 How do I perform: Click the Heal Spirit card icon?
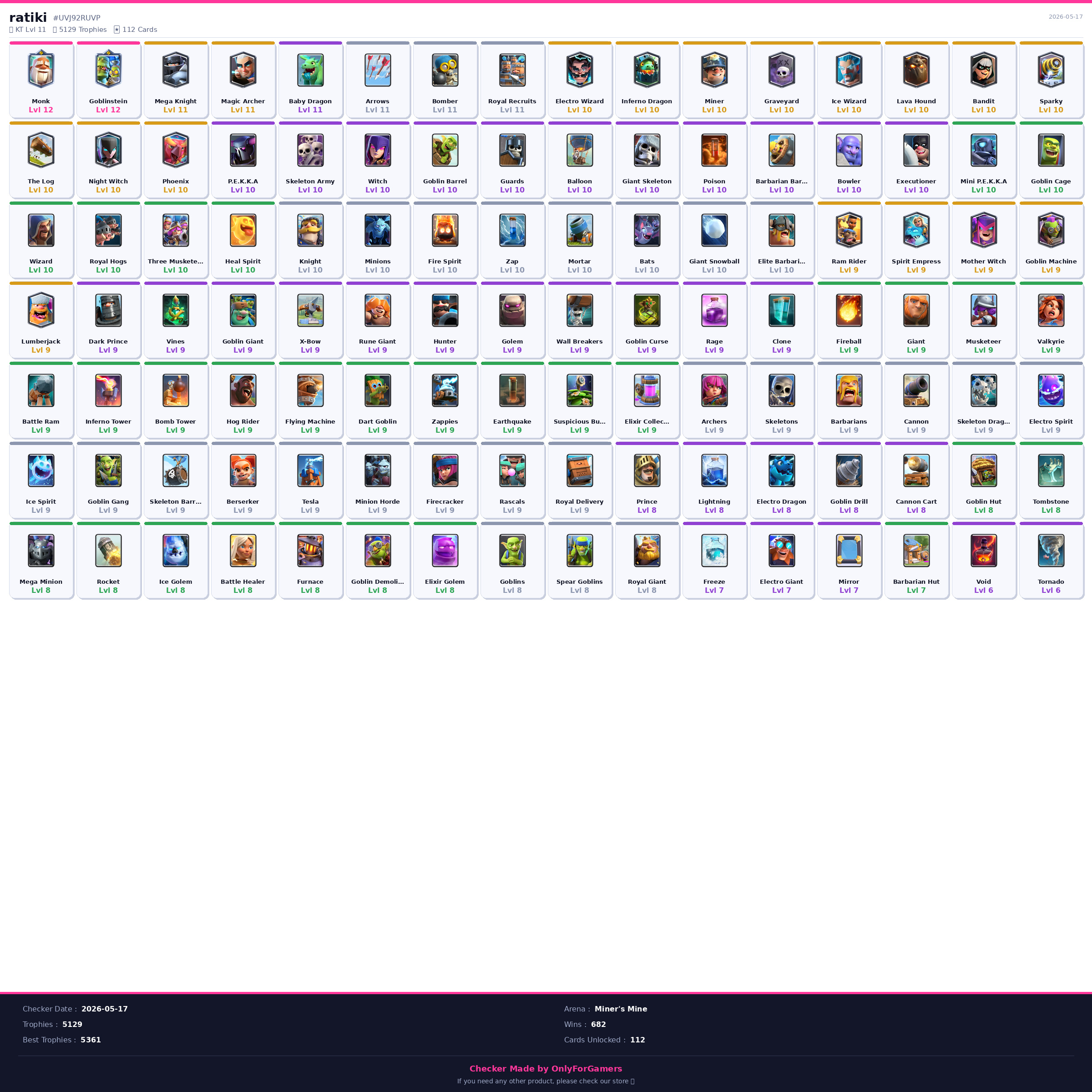tap(243, 230)
